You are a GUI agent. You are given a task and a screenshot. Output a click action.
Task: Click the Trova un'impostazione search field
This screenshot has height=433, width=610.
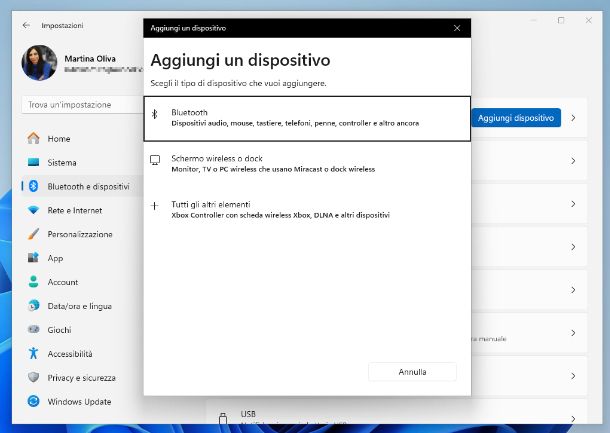[82, 105]
